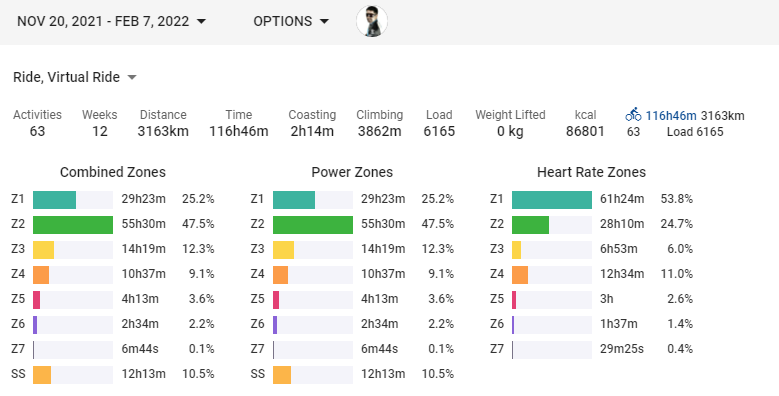Click Power Zones Z6 time 2h34m
The image size is (779, 396).
380,324
